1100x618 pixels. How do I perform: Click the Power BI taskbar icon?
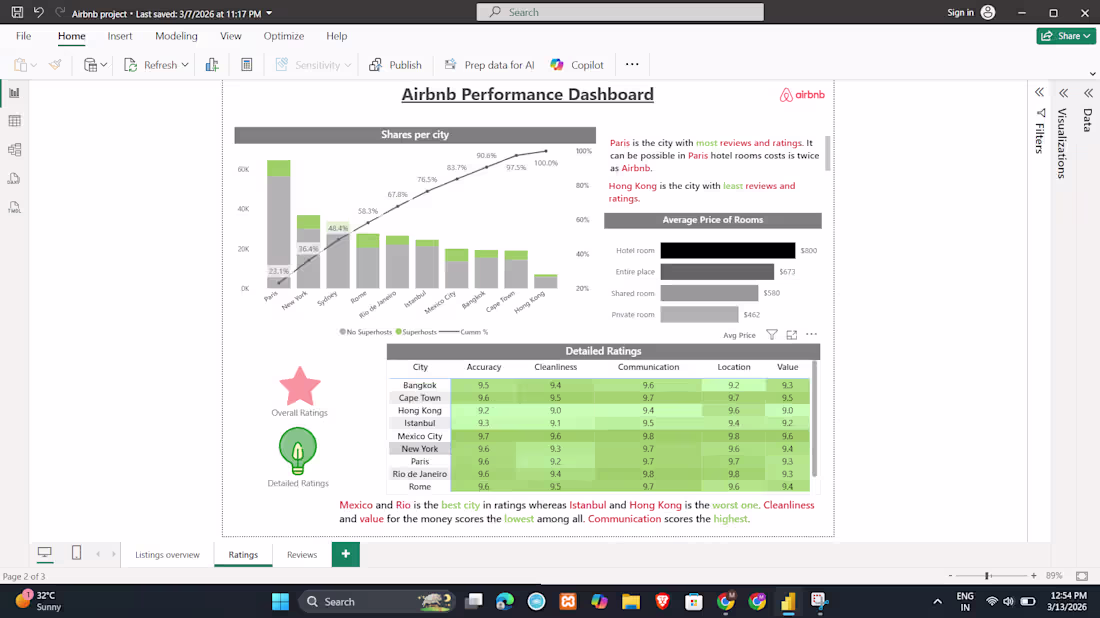(788, 601)
